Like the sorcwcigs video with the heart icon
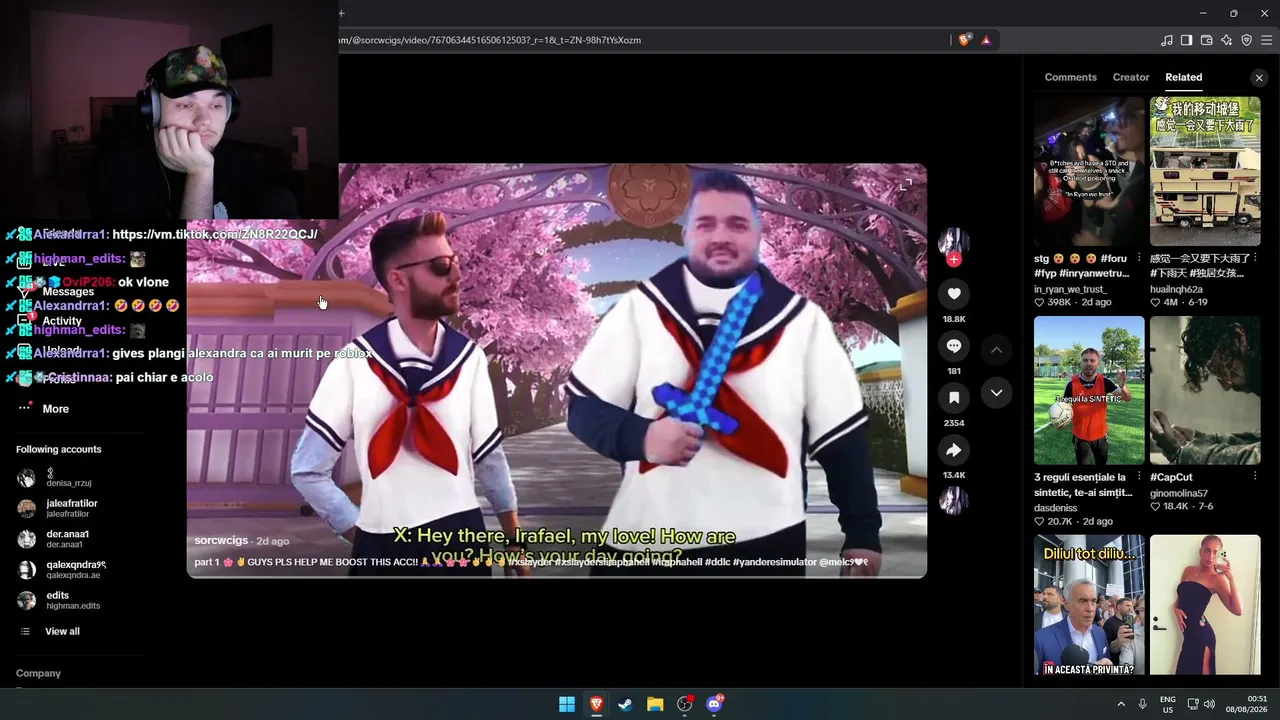The image size is (1280, 720). pyautogui.click(x=954, y=294)
